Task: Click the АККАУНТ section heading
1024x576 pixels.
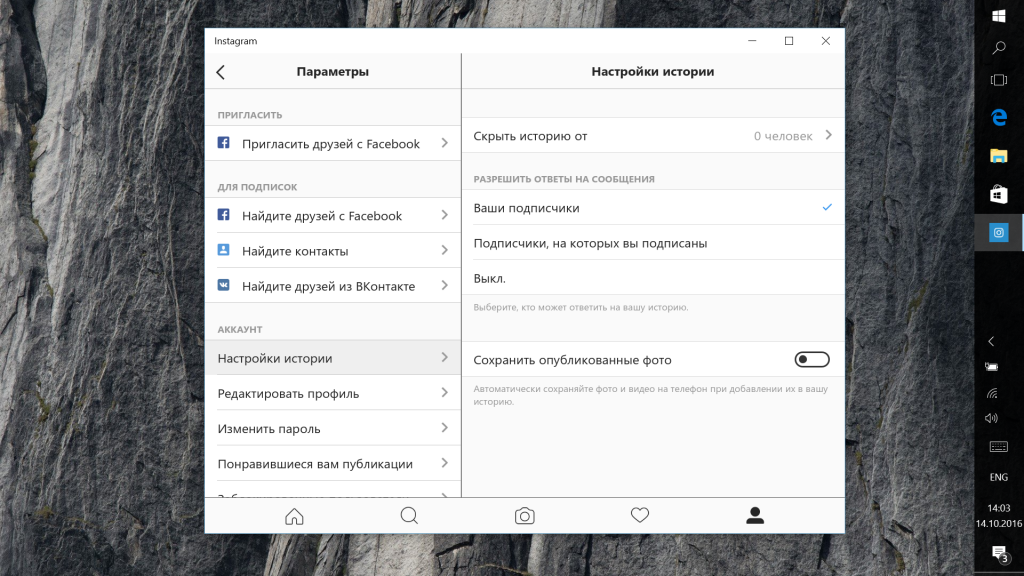Action: (x=240, y=330)
